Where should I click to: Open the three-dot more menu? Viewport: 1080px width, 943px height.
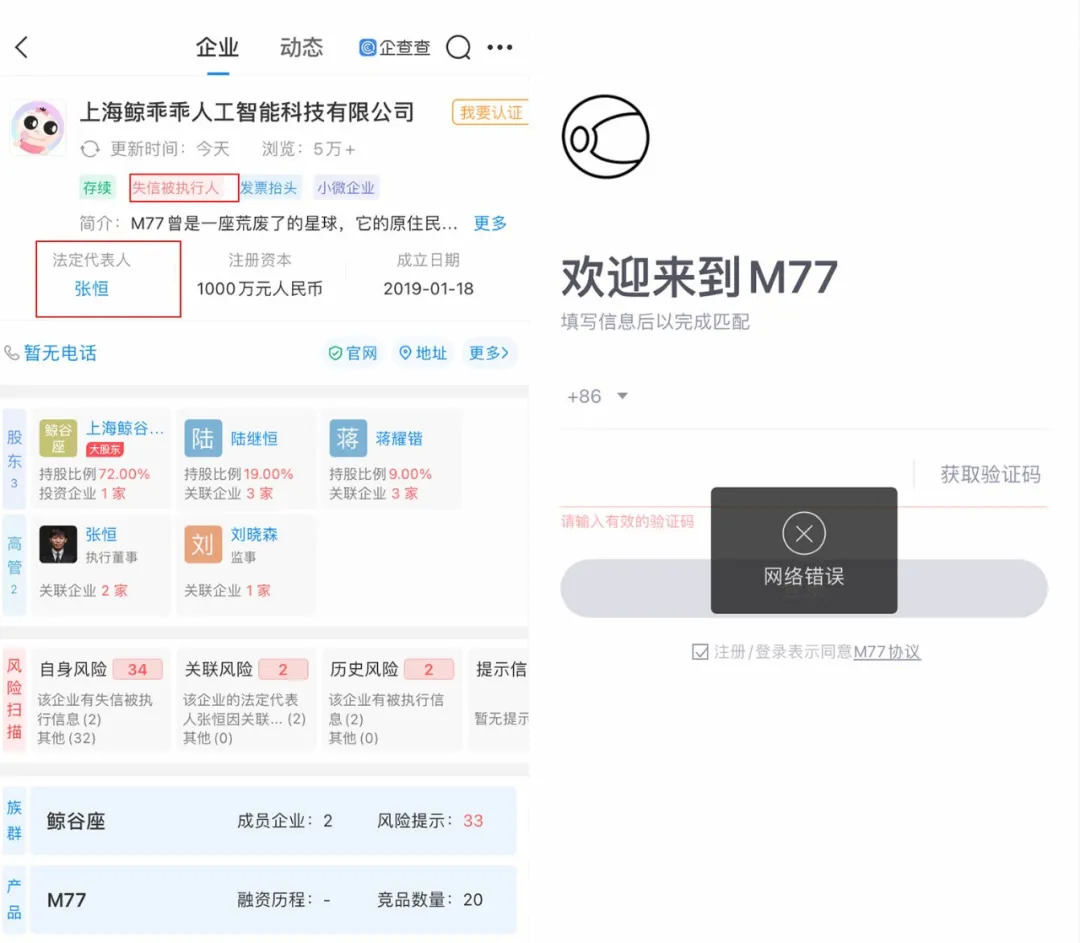499,48
